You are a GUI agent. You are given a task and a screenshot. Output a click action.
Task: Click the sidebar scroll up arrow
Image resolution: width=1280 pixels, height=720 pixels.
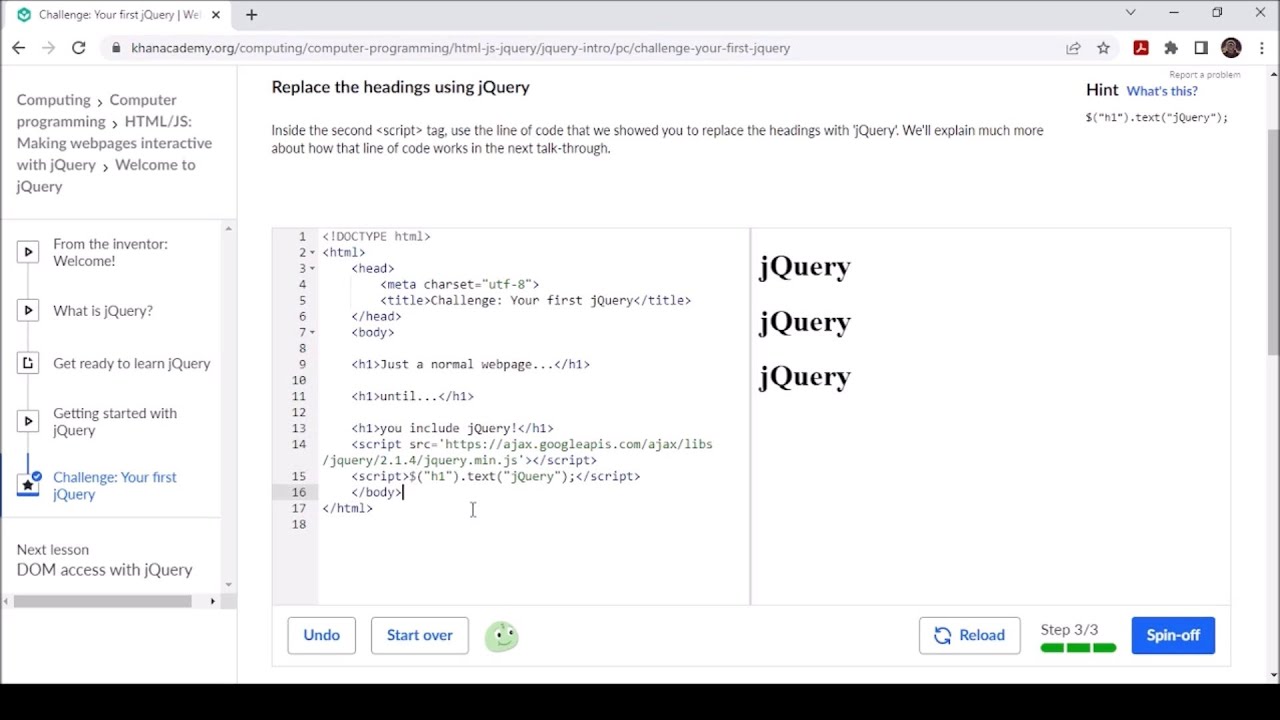click(x=228, y=229)
